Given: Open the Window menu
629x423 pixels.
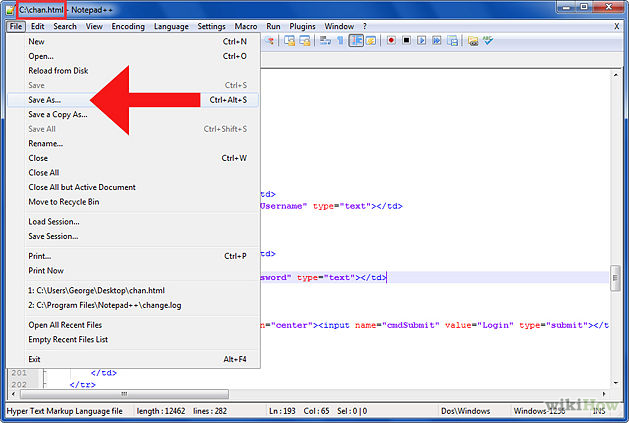Looking at the screenshot, I should pos(339,26).
